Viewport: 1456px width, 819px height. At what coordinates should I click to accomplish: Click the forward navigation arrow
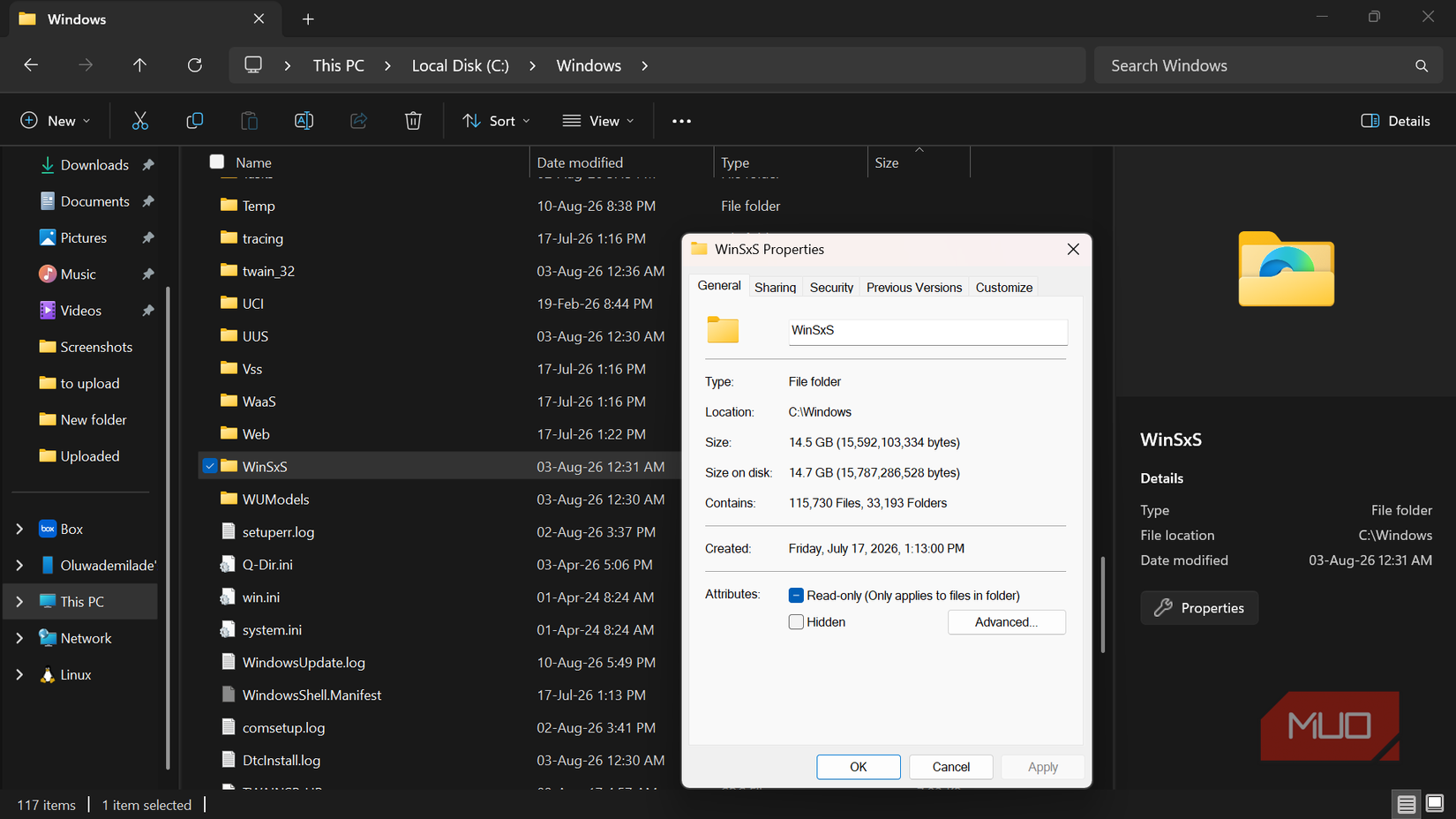click(86, 65)
